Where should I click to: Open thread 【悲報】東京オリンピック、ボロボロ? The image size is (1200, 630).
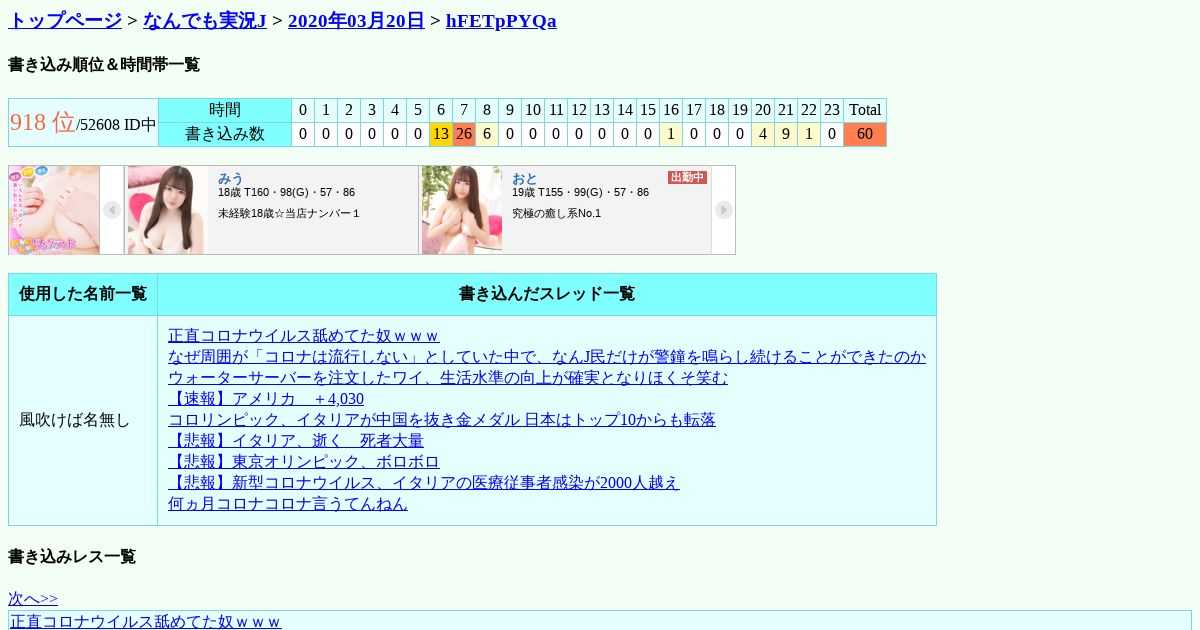point(304,462)
